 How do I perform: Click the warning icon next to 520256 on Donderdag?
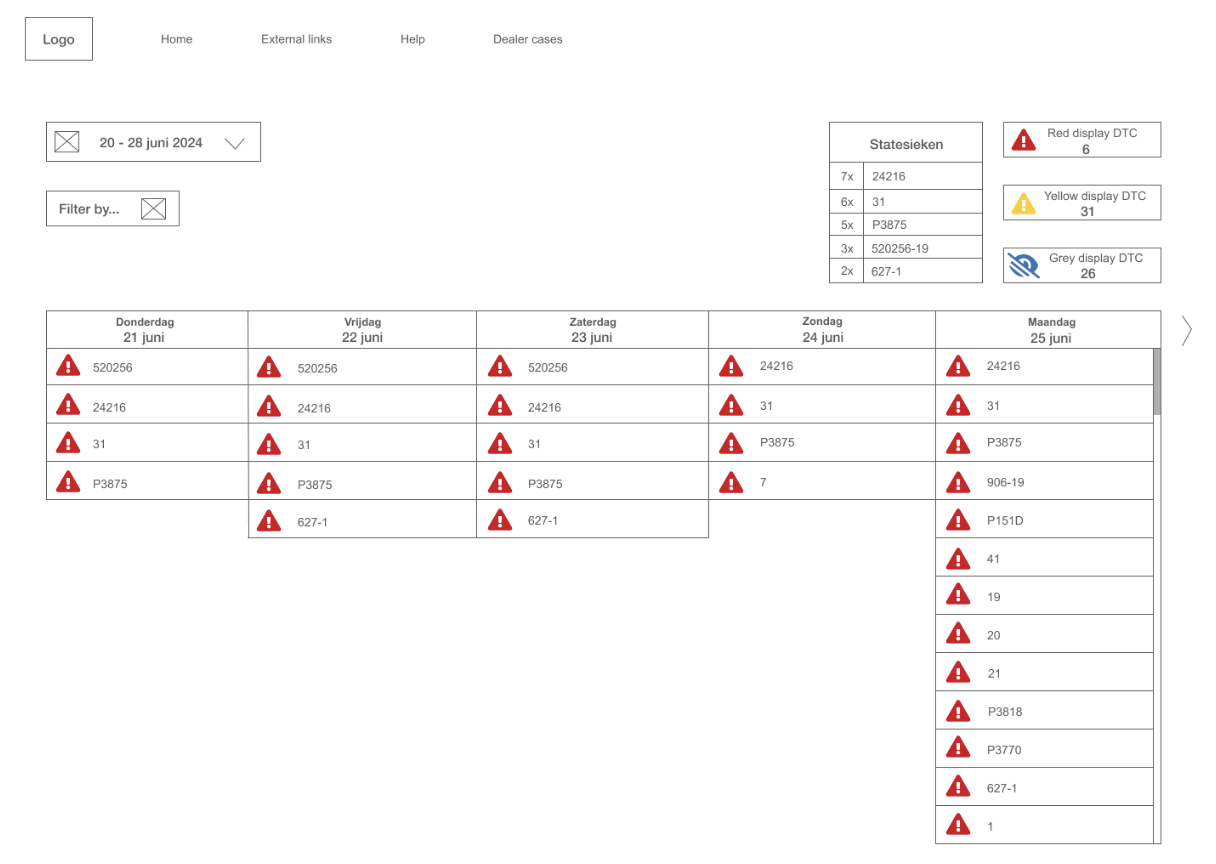point(67,366)
